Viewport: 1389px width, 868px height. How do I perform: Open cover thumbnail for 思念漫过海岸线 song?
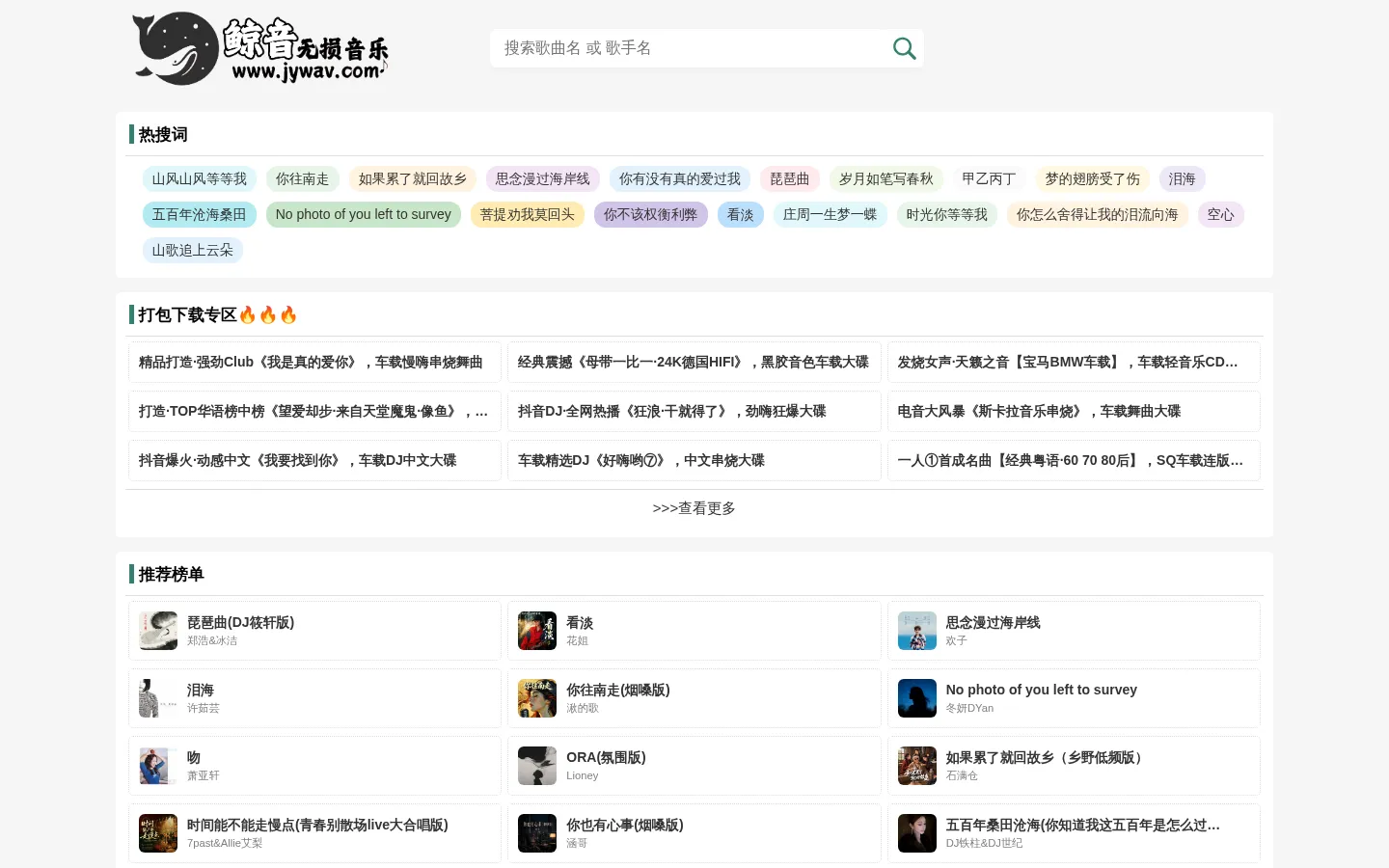(x=917, y=631)
